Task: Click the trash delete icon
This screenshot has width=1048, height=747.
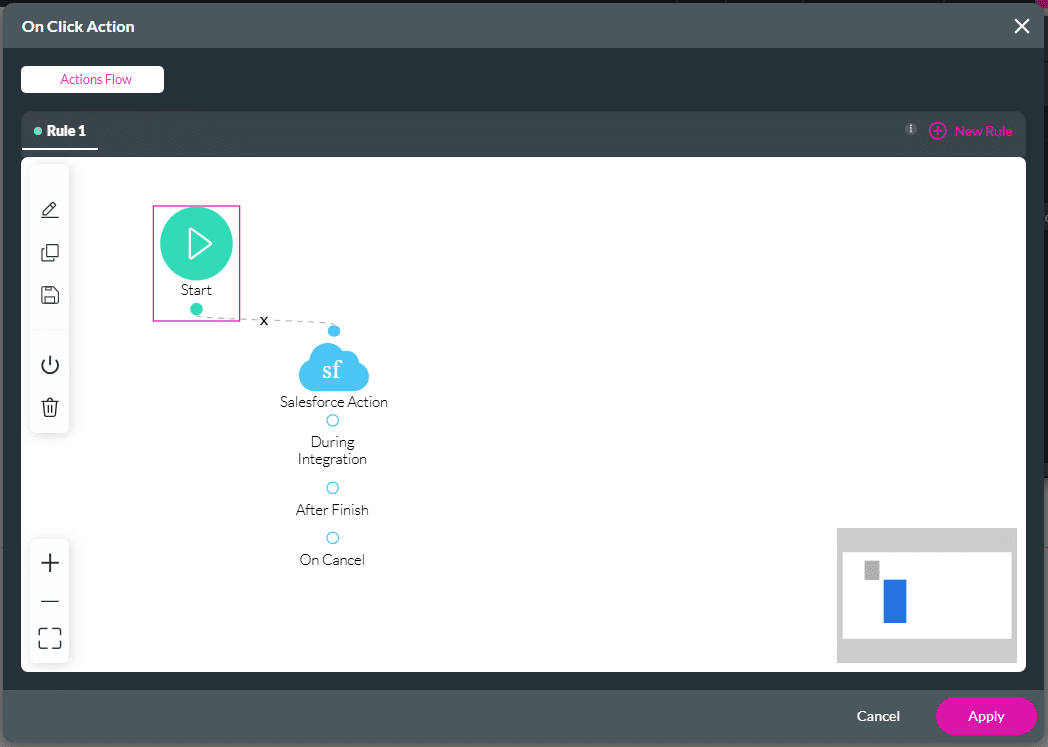Action: (50, 407)
